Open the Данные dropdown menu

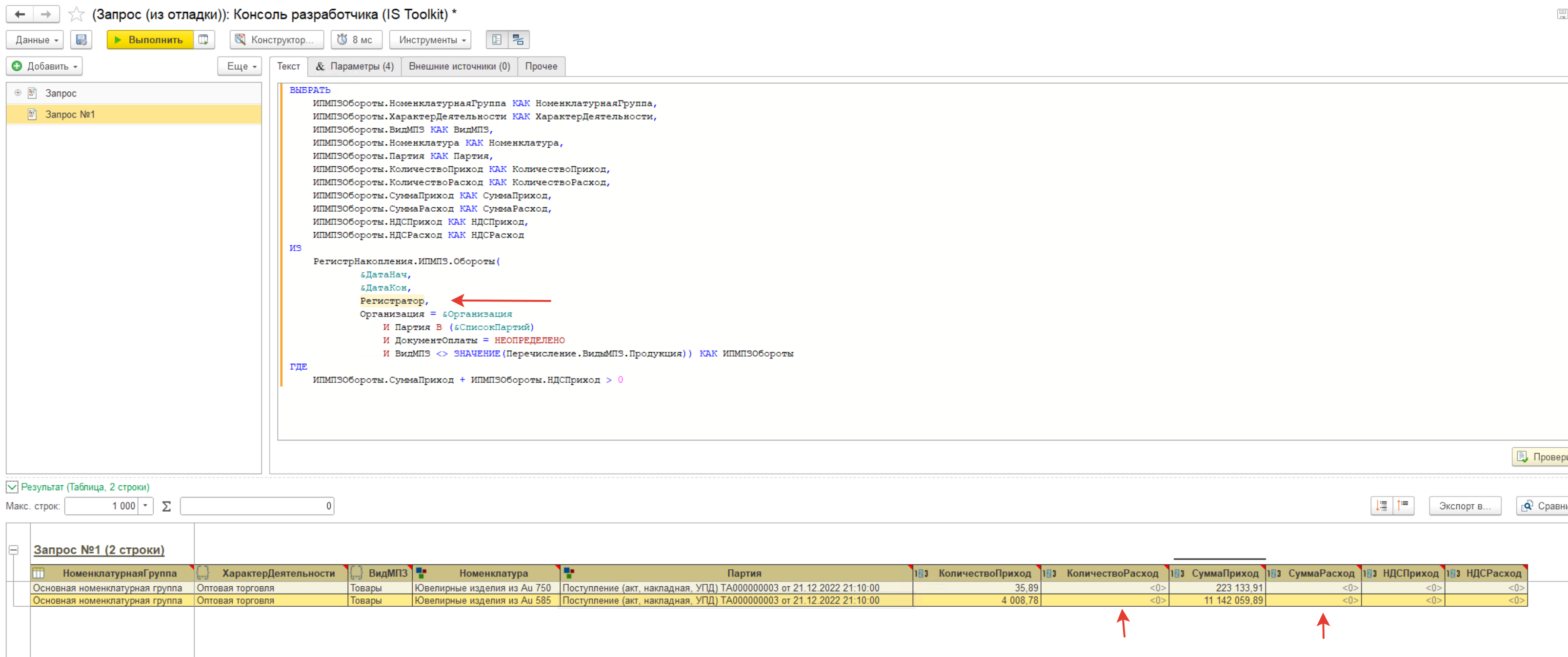pyautogui.click(x=35, y=40)
